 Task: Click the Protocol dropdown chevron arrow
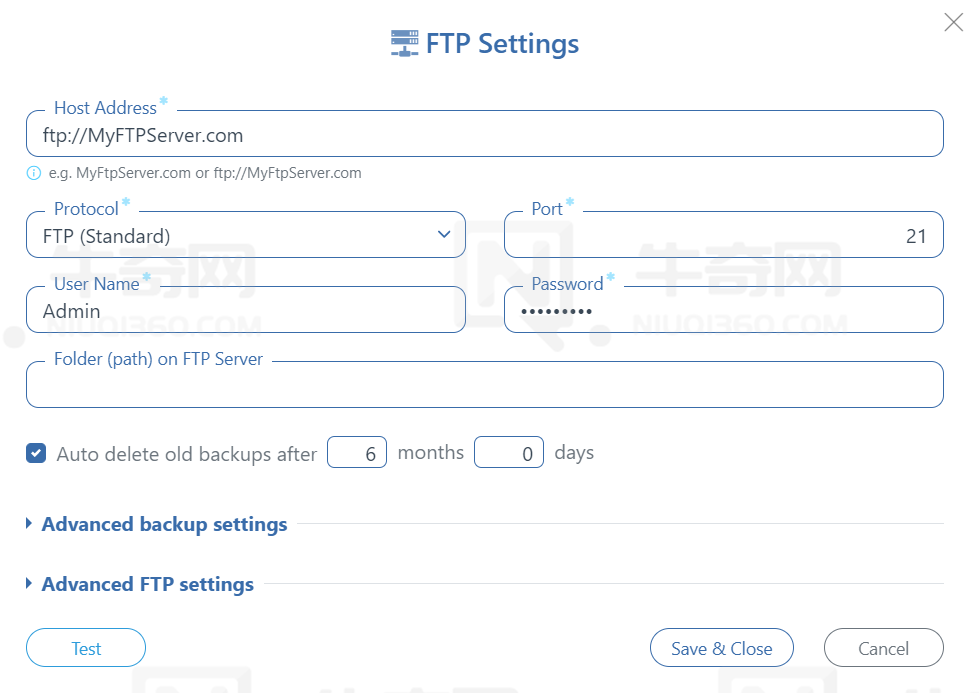pos(444,234)
